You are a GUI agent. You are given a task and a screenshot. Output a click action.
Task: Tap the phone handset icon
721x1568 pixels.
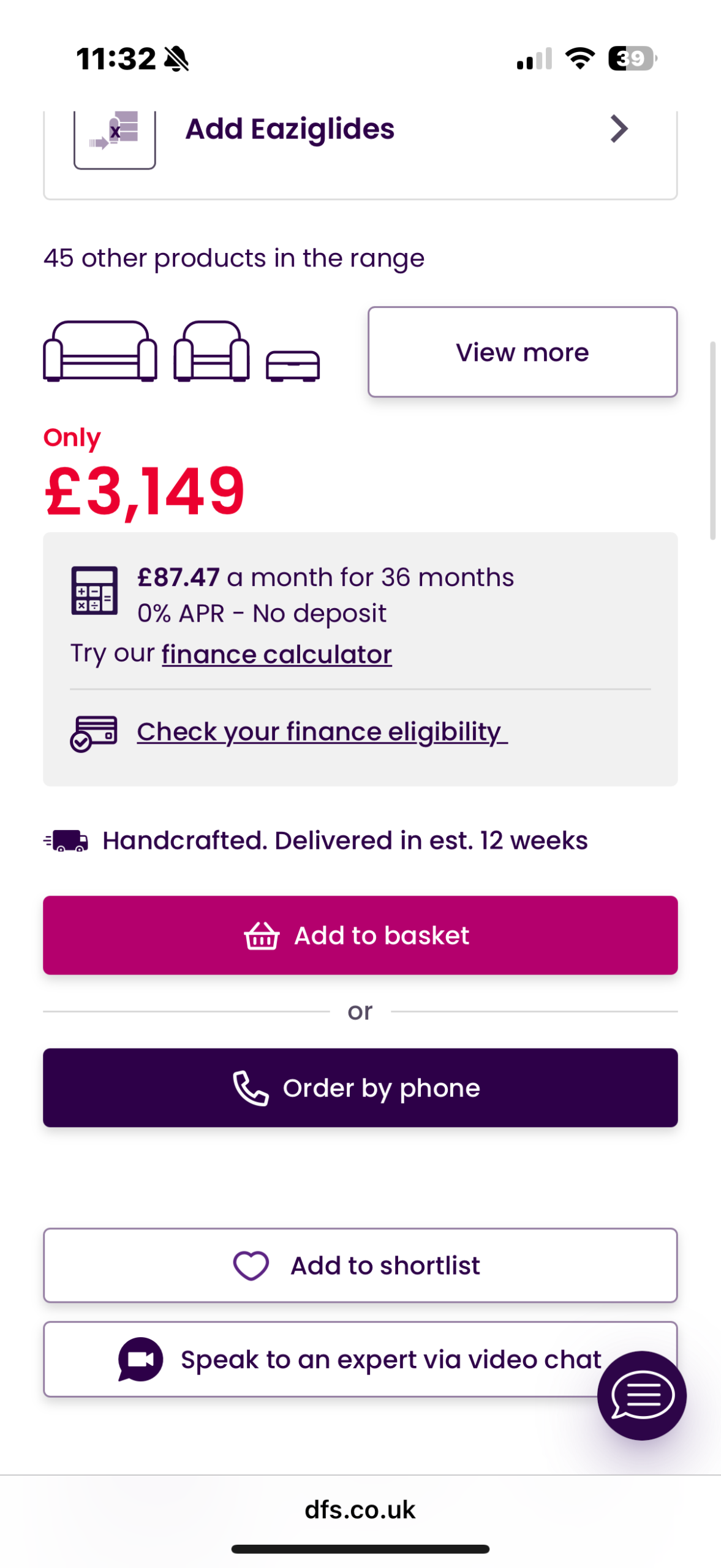251,1088
